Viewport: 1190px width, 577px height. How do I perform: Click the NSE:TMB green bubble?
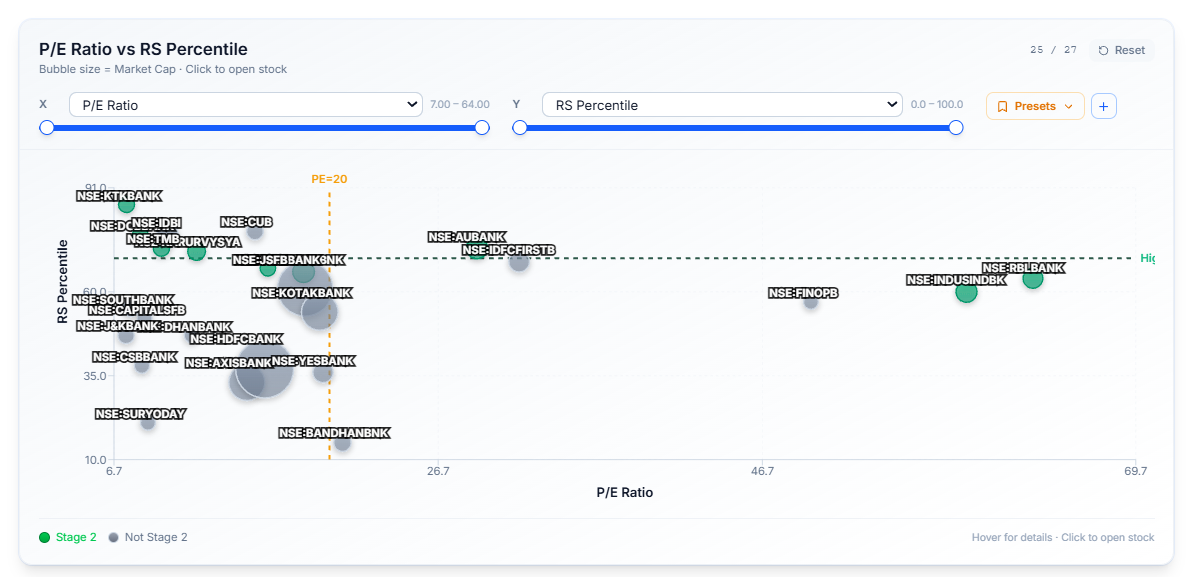pyautogui.click(x=161, y=248)
